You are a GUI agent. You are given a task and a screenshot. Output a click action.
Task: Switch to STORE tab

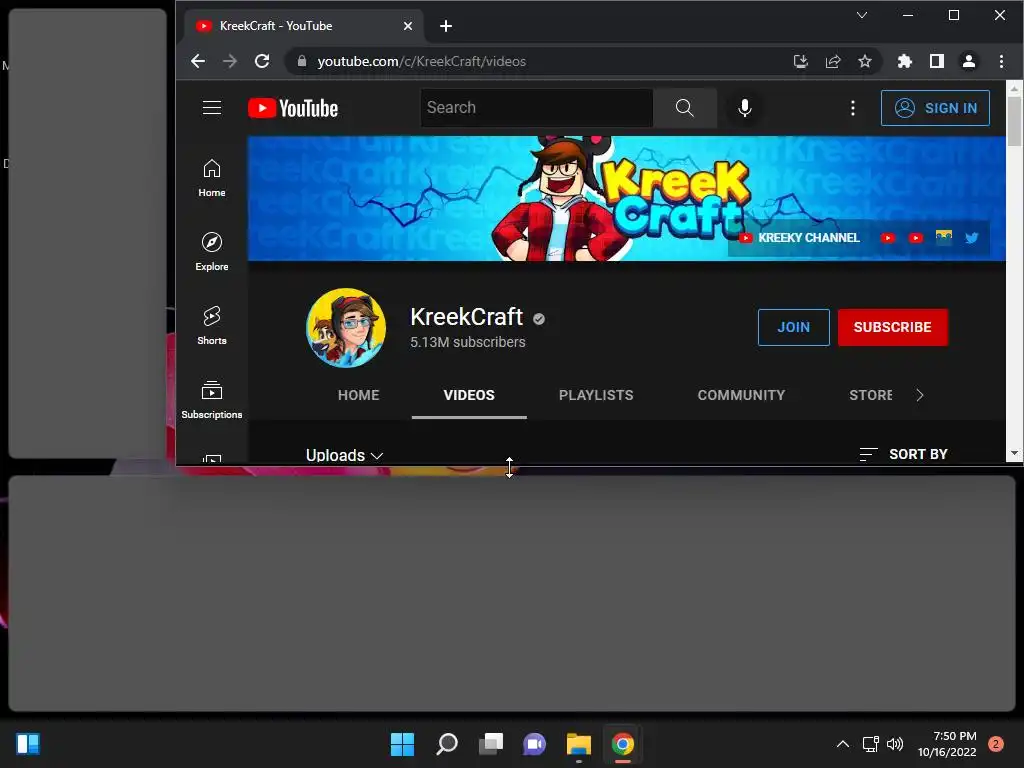[871, 395]
